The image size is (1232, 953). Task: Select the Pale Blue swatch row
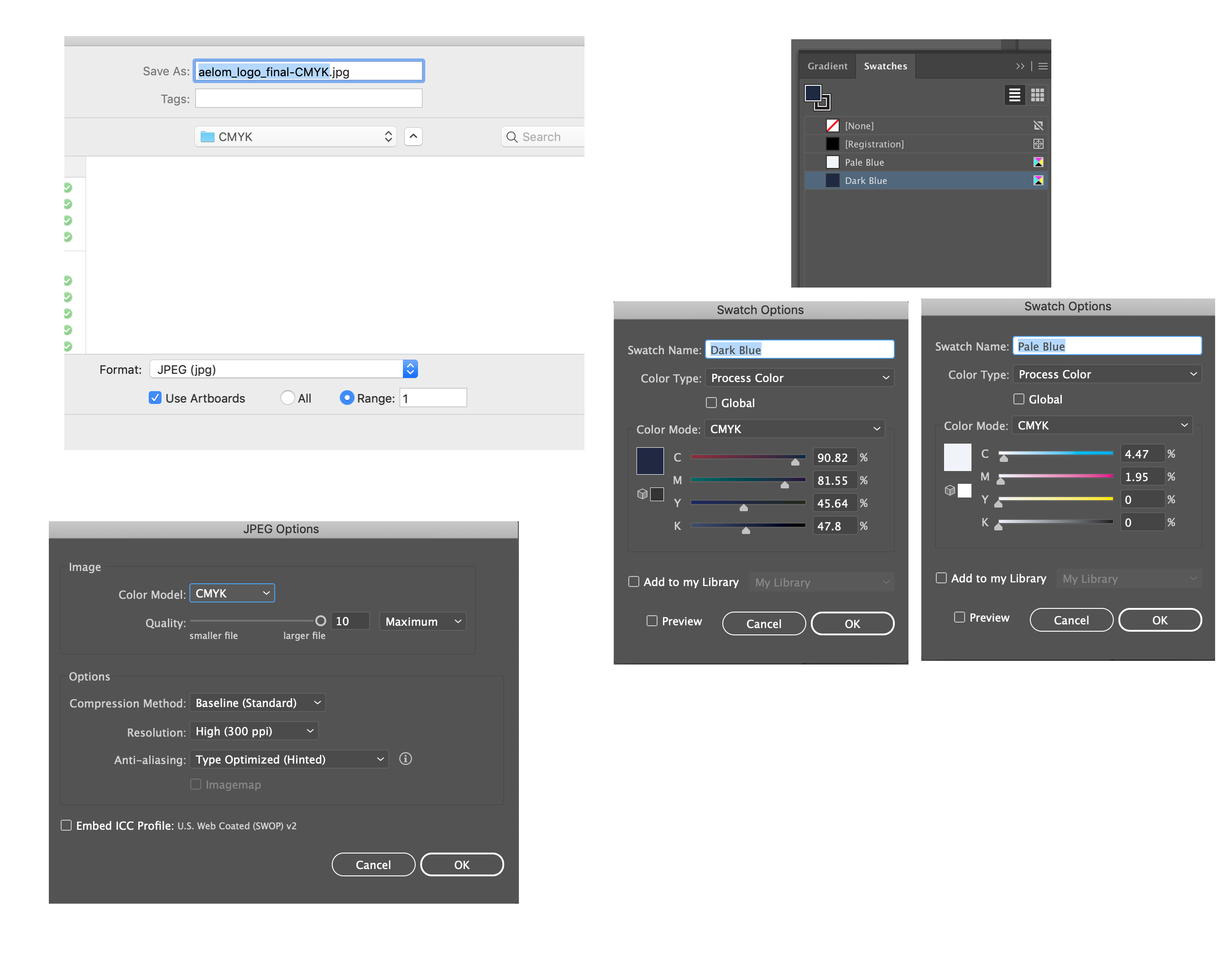925,162
